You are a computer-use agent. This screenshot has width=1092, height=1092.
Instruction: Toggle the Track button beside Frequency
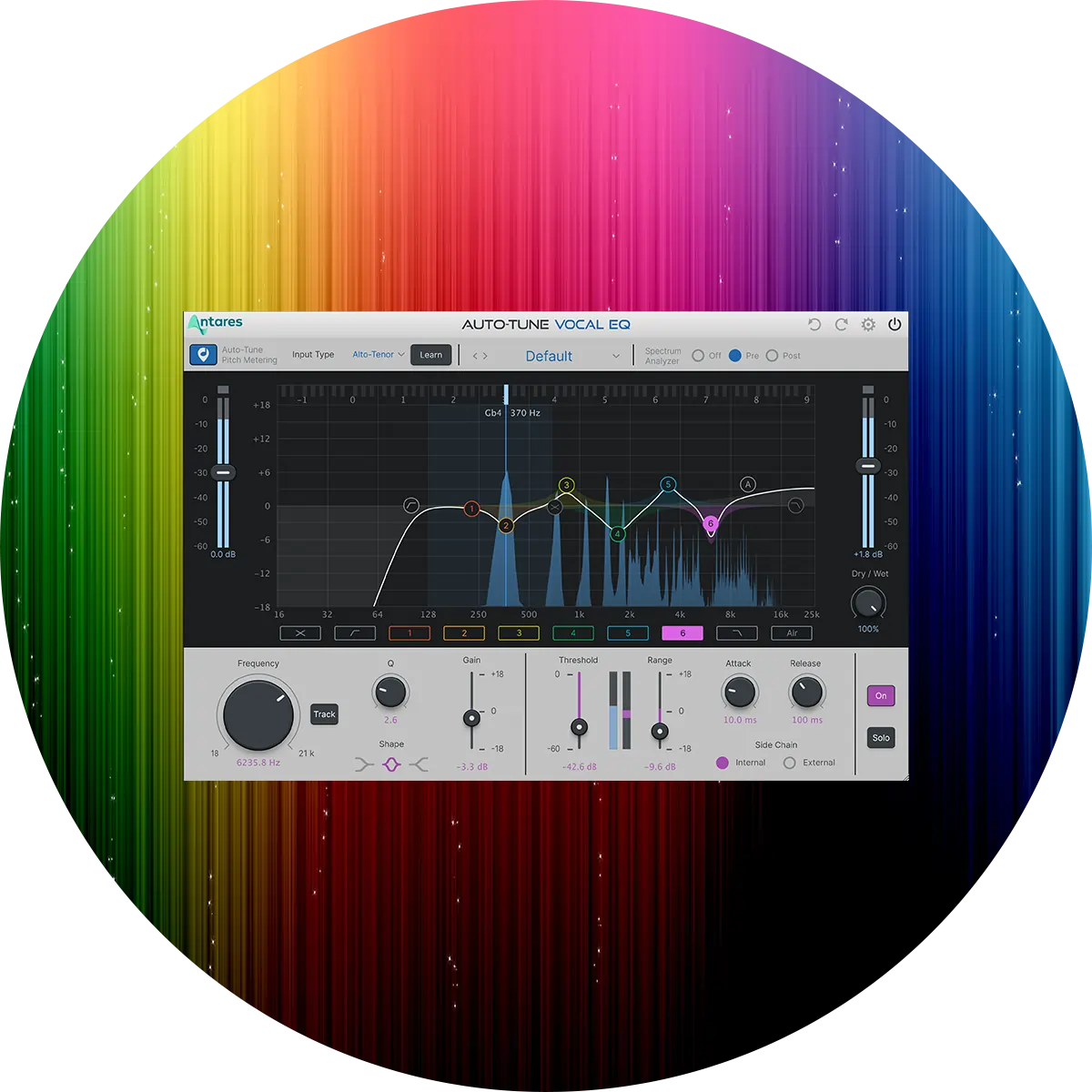click(325, 714)
